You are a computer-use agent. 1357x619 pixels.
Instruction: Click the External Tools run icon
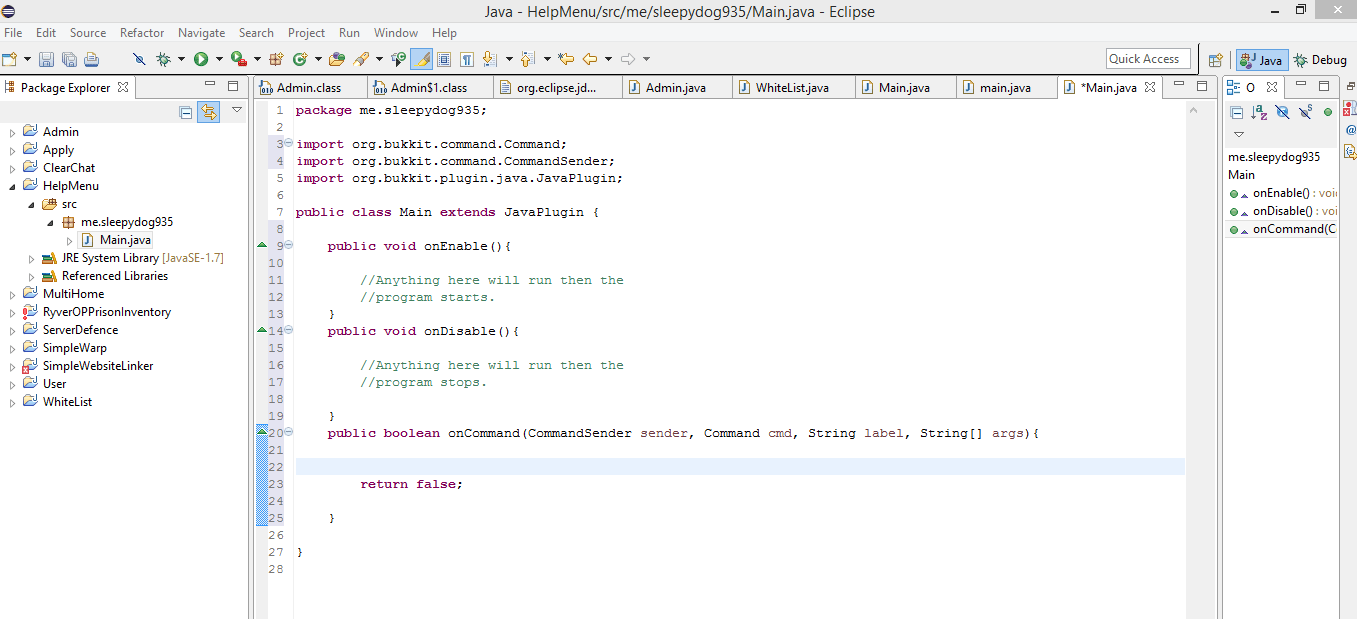click(238, 59)
